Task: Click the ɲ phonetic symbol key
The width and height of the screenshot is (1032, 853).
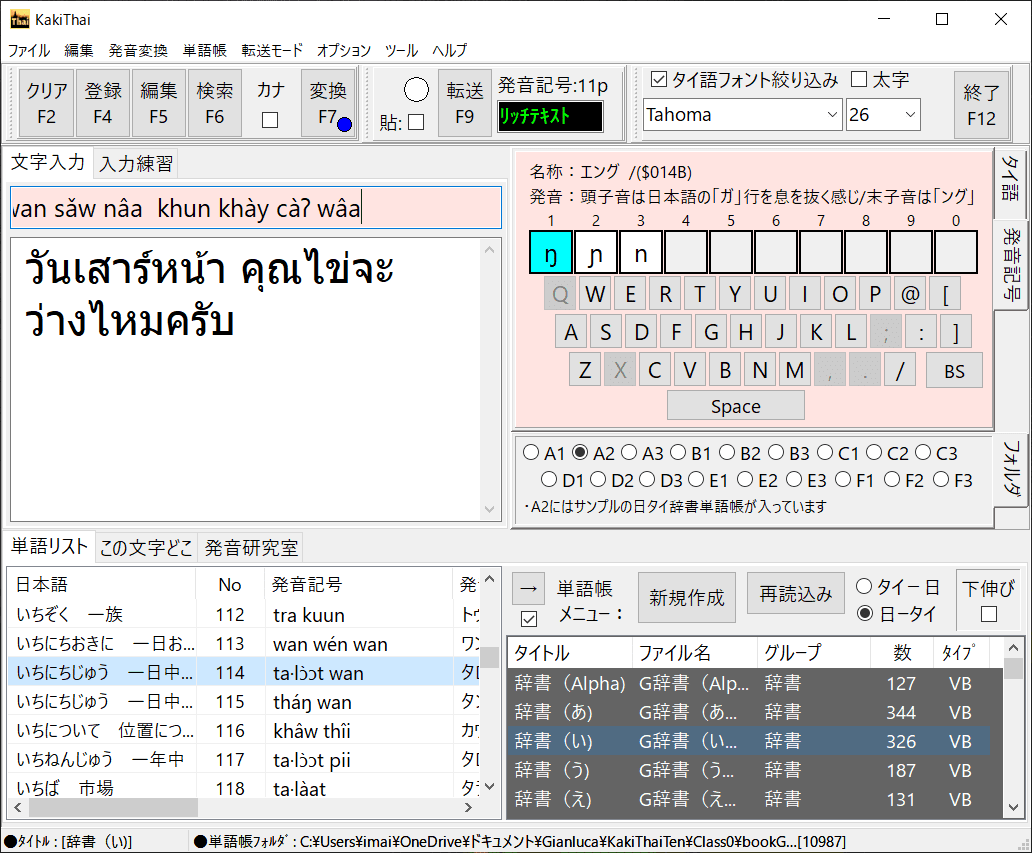Action: coord(596,252)
